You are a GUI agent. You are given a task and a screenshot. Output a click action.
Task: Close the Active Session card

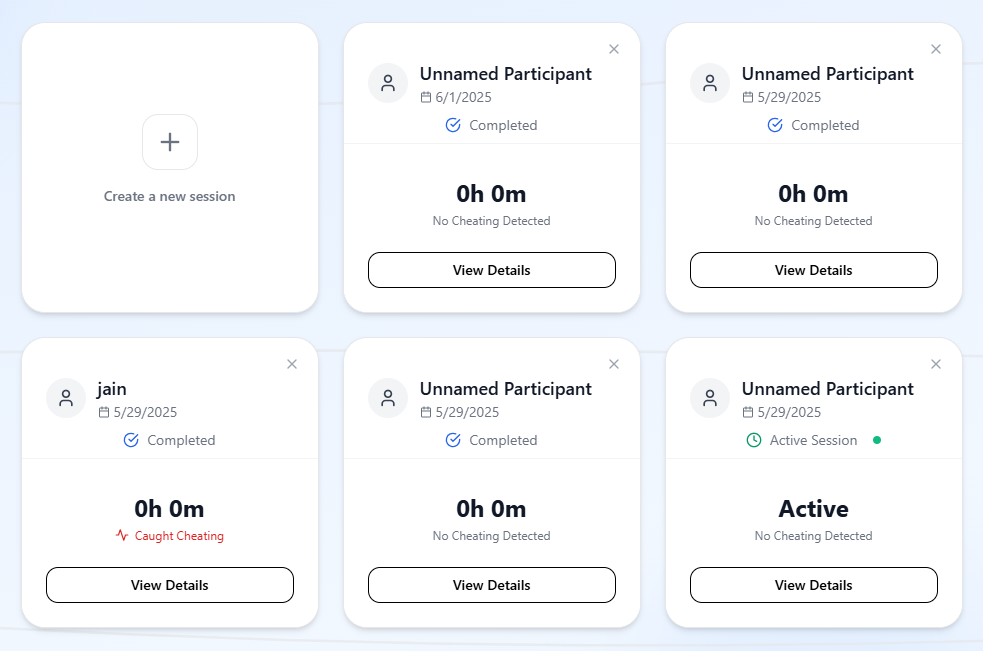point(936,364)
